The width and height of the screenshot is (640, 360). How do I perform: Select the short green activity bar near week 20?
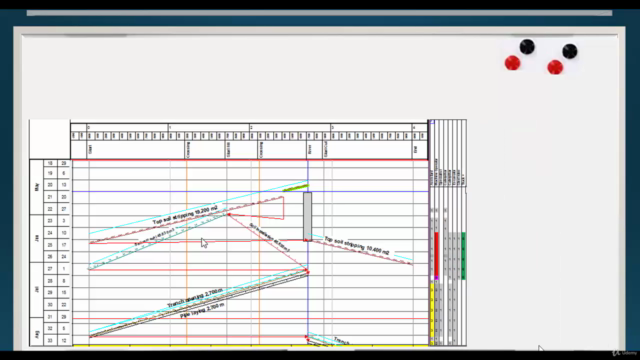point(296,188)
